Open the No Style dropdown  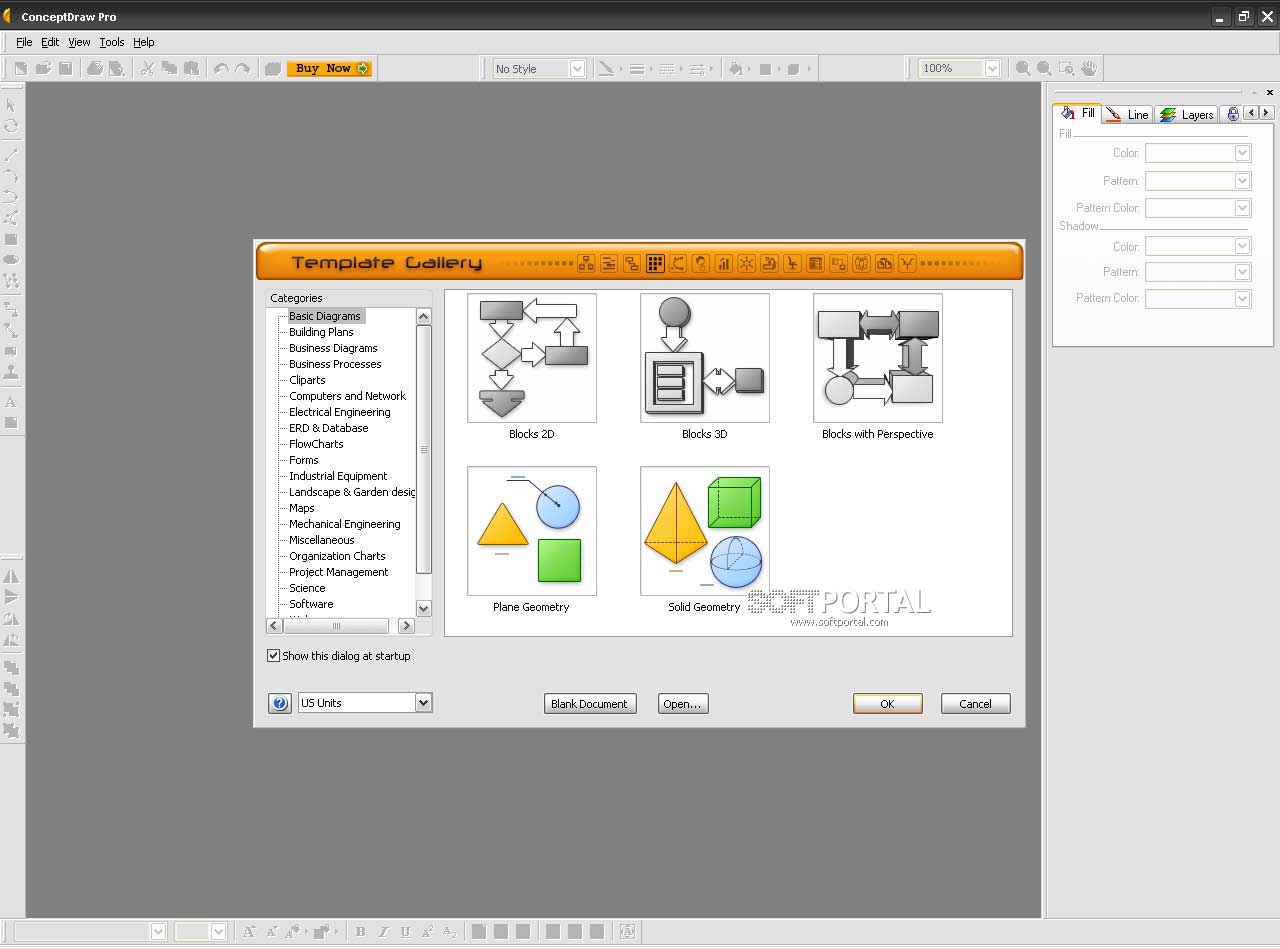point(577,69)
